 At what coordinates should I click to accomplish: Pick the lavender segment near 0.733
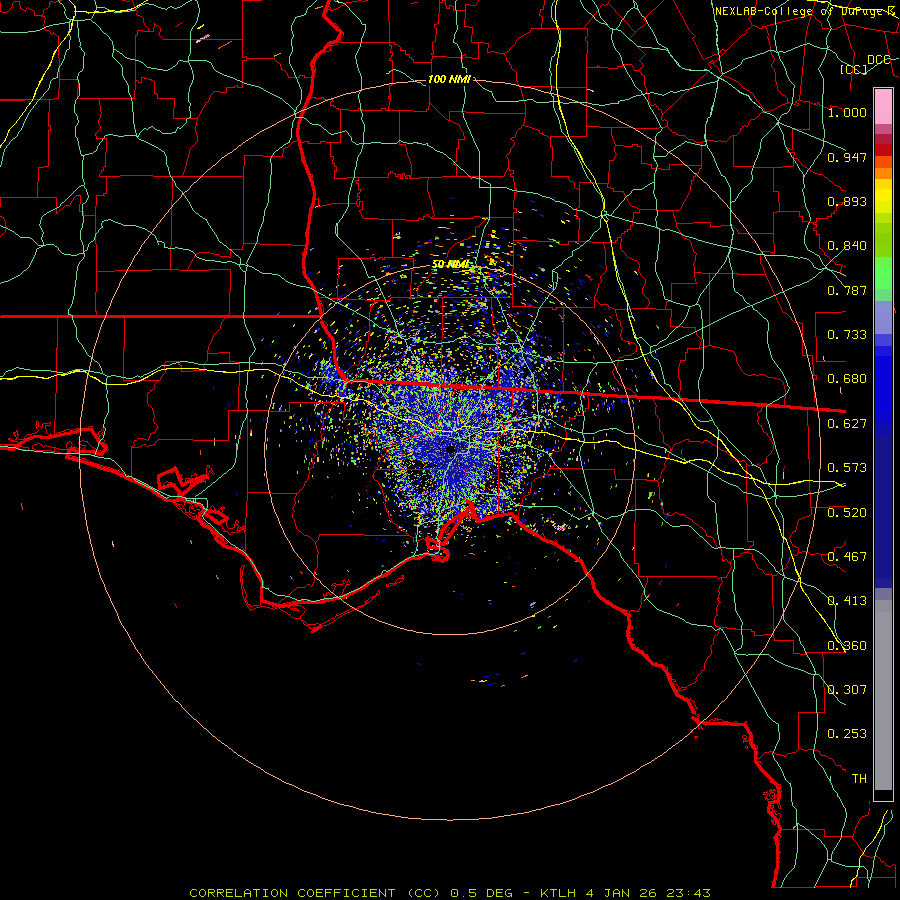pyautogui.click(x=883, y=318)
